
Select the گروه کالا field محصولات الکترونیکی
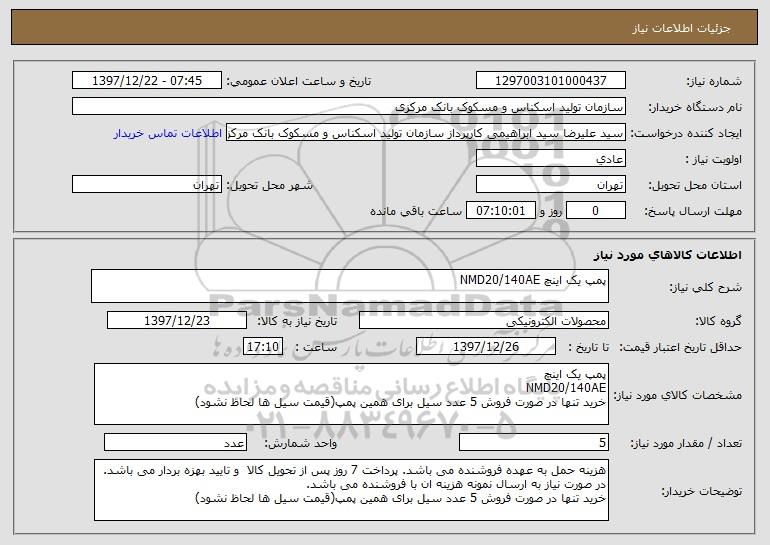[484, 321]
